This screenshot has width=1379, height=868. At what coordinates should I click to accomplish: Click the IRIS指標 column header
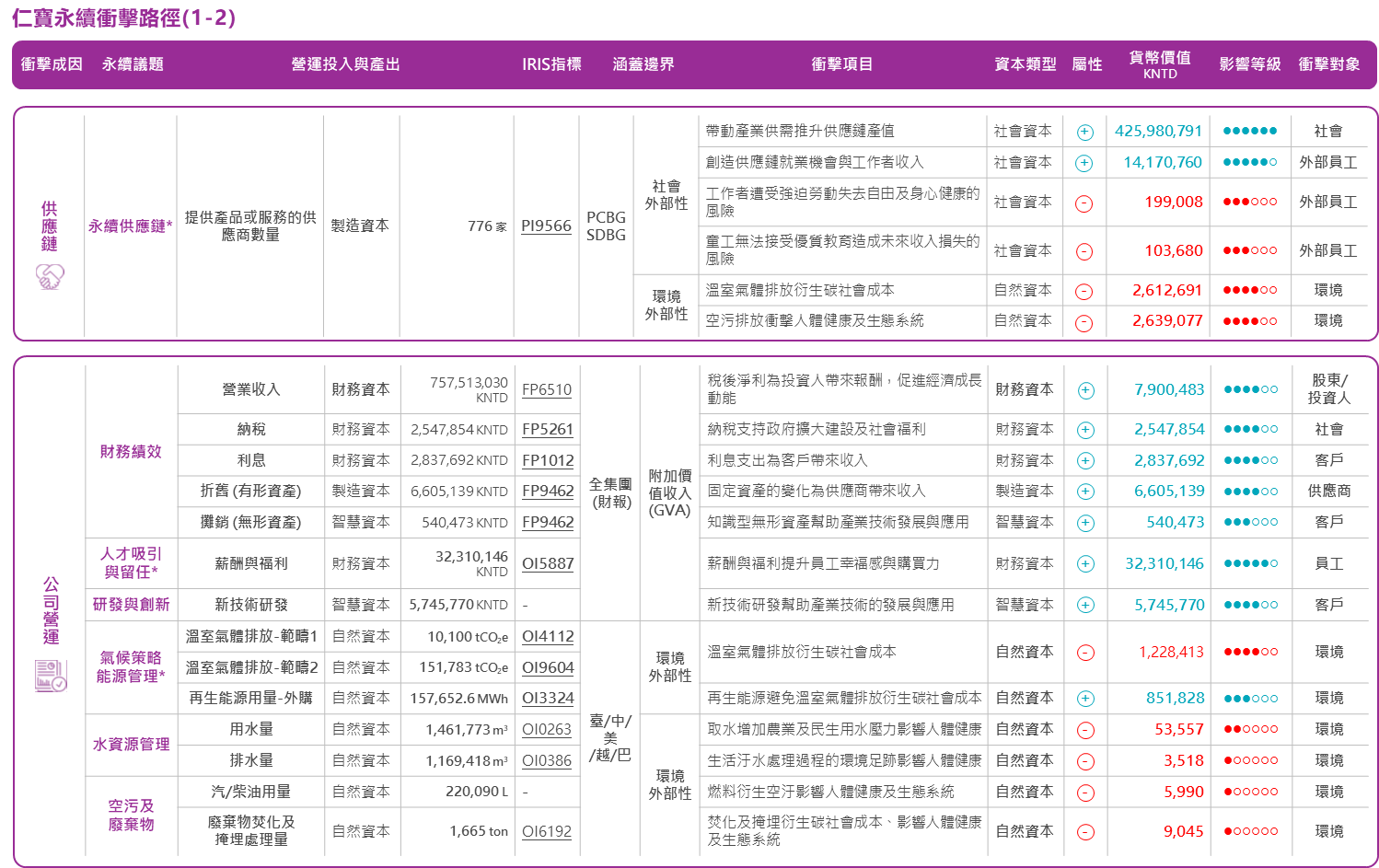[x=551, y=64]
